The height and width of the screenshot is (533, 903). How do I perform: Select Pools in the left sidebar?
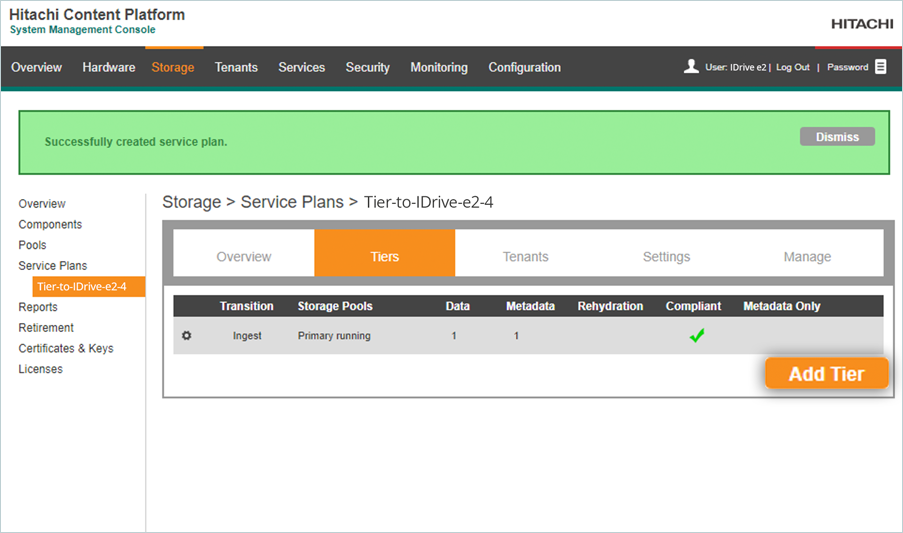point(32,245)
